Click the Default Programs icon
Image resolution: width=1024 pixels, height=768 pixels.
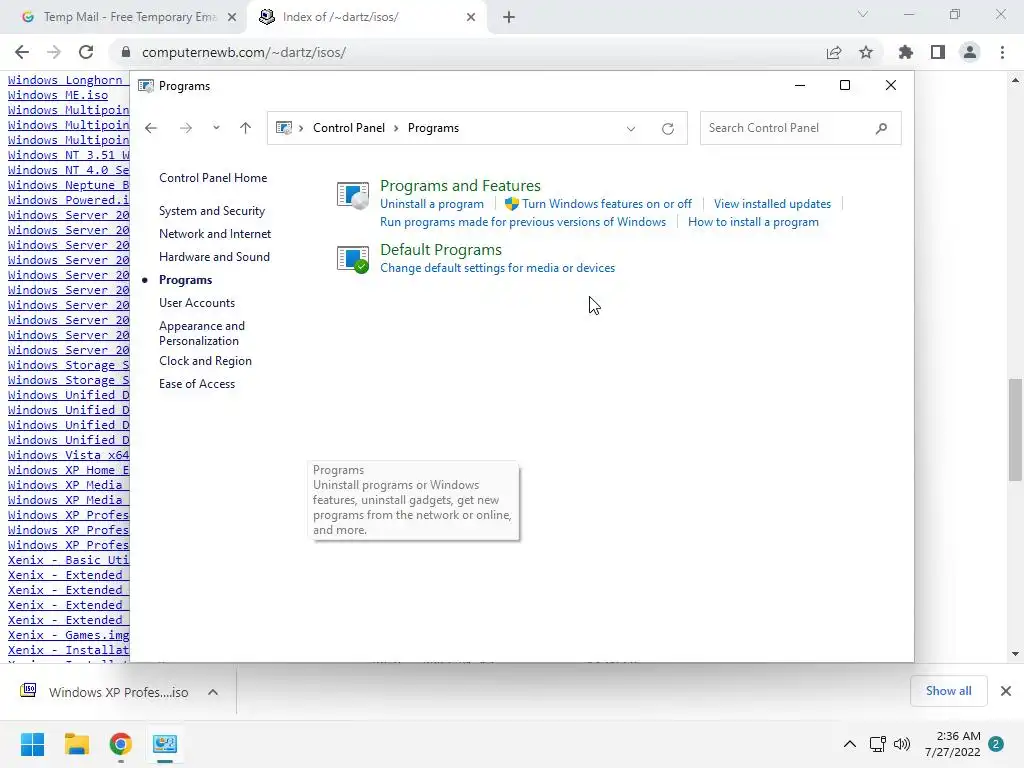coord(353,259)
